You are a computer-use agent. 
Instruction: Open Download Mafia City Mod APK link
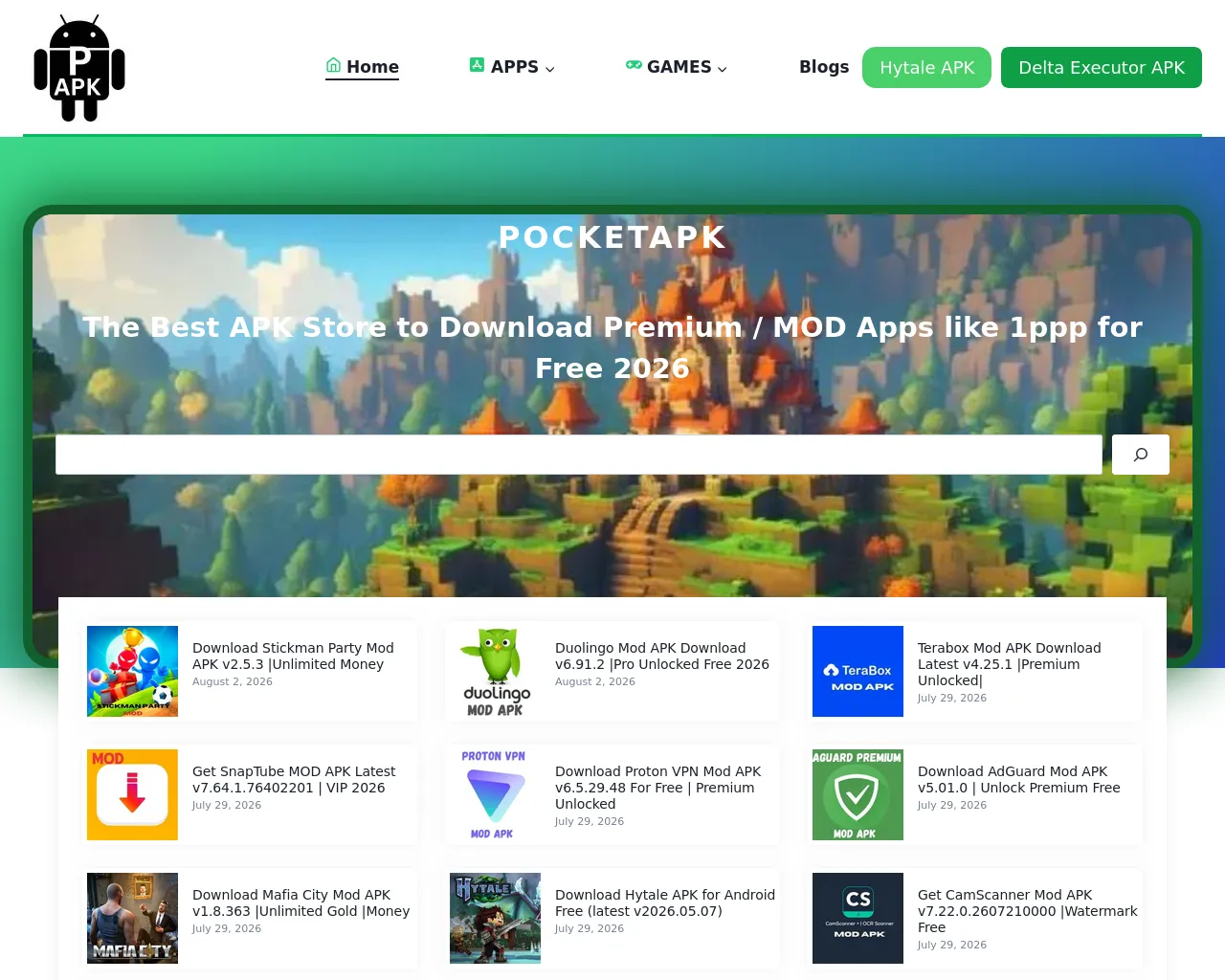click(301, 903)
